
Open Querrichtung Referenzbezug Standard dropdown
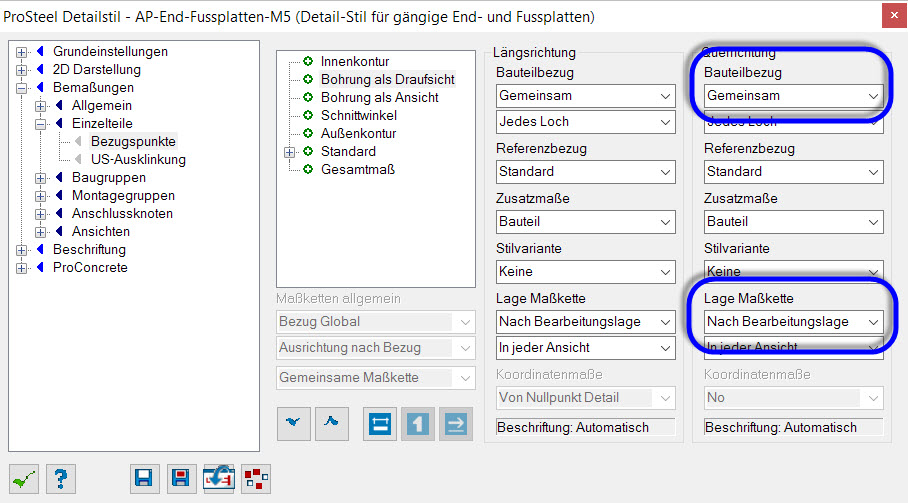(793, 172)
